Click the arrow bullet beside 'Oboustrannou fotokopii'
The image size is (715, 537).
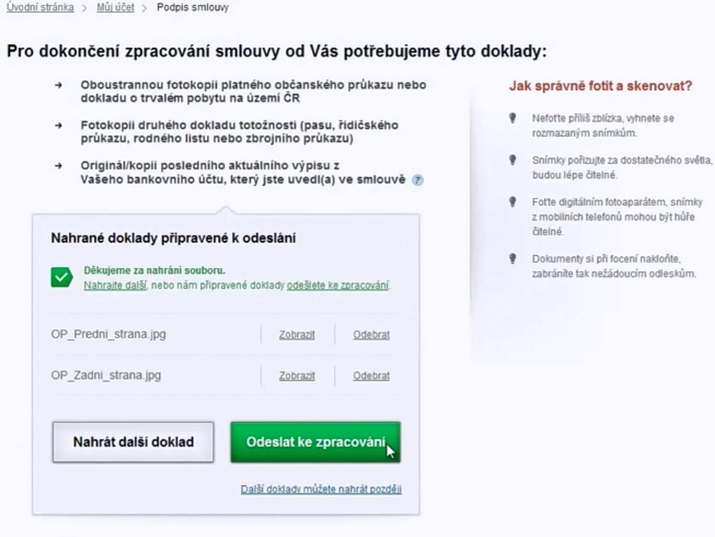coord(58,85)
